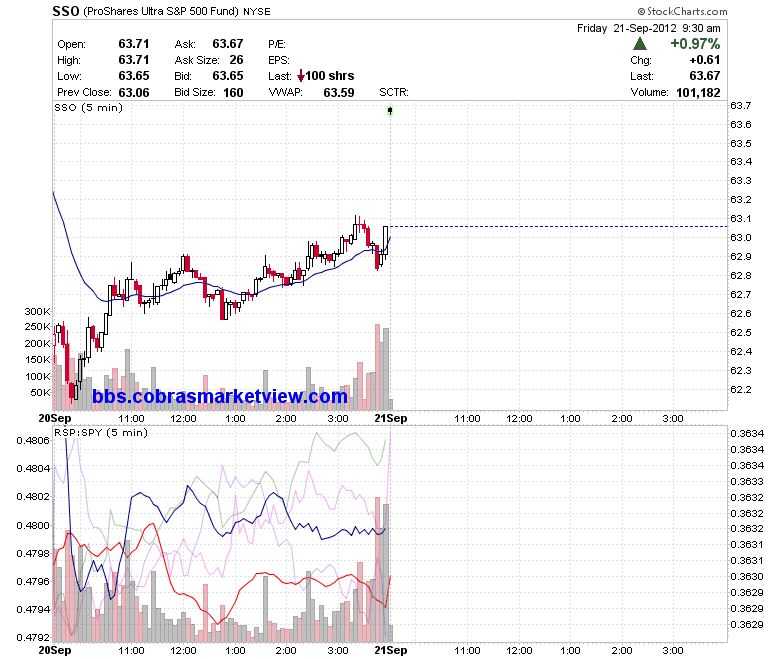Click the SSO (5 min) chart label
The image size is (780, 659).
pos(89,107)
